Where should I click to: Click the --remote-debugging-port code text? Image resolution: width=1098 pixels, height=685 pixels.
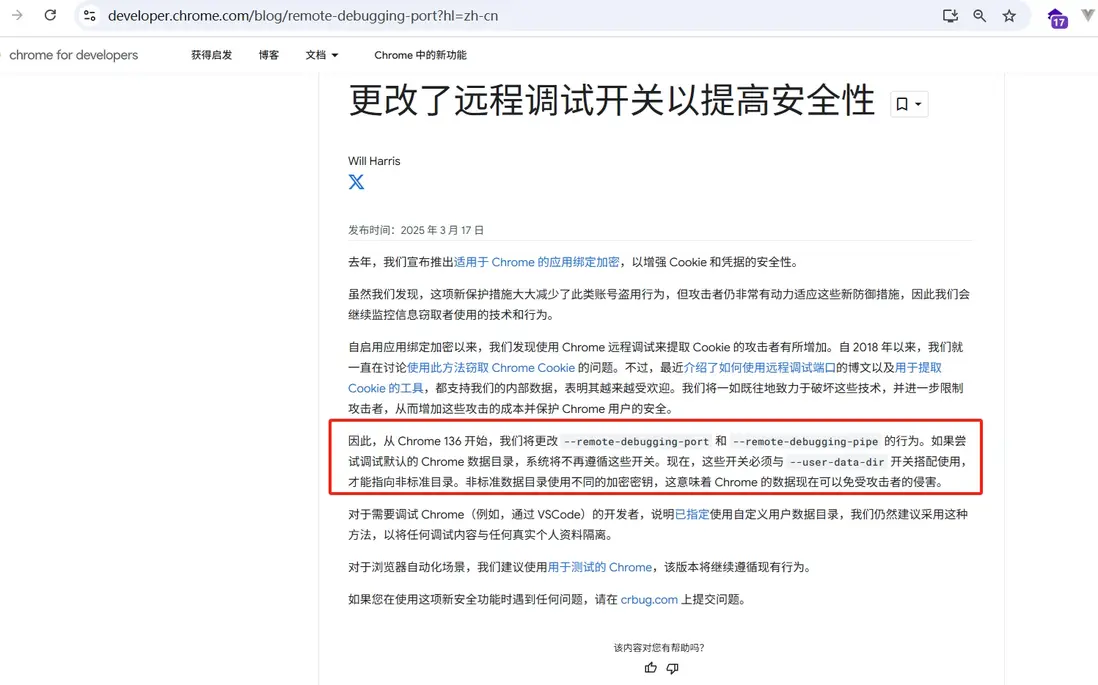click(636, 441)
